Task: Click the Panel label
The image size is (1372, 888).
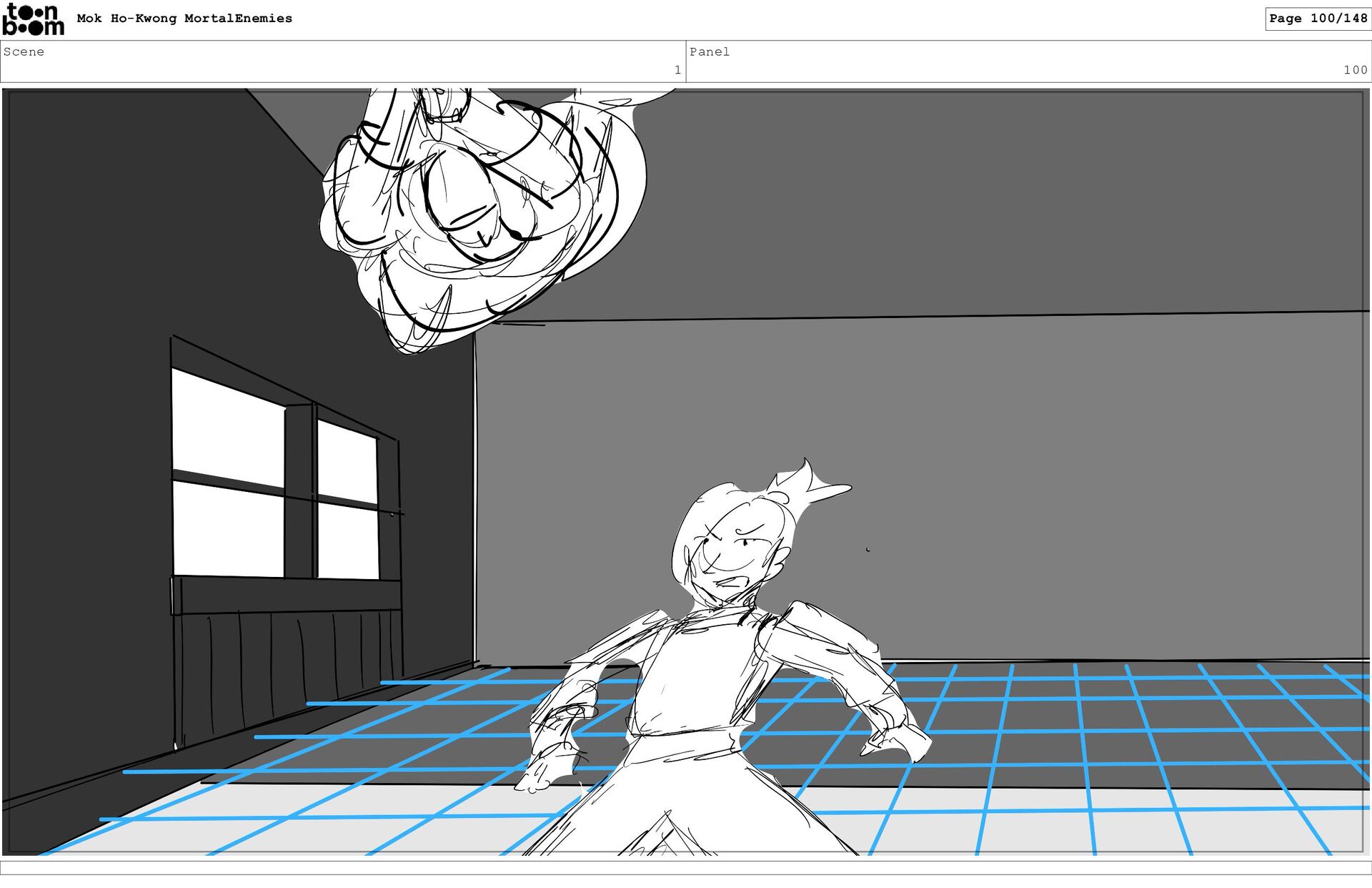Action: (709, 51)
